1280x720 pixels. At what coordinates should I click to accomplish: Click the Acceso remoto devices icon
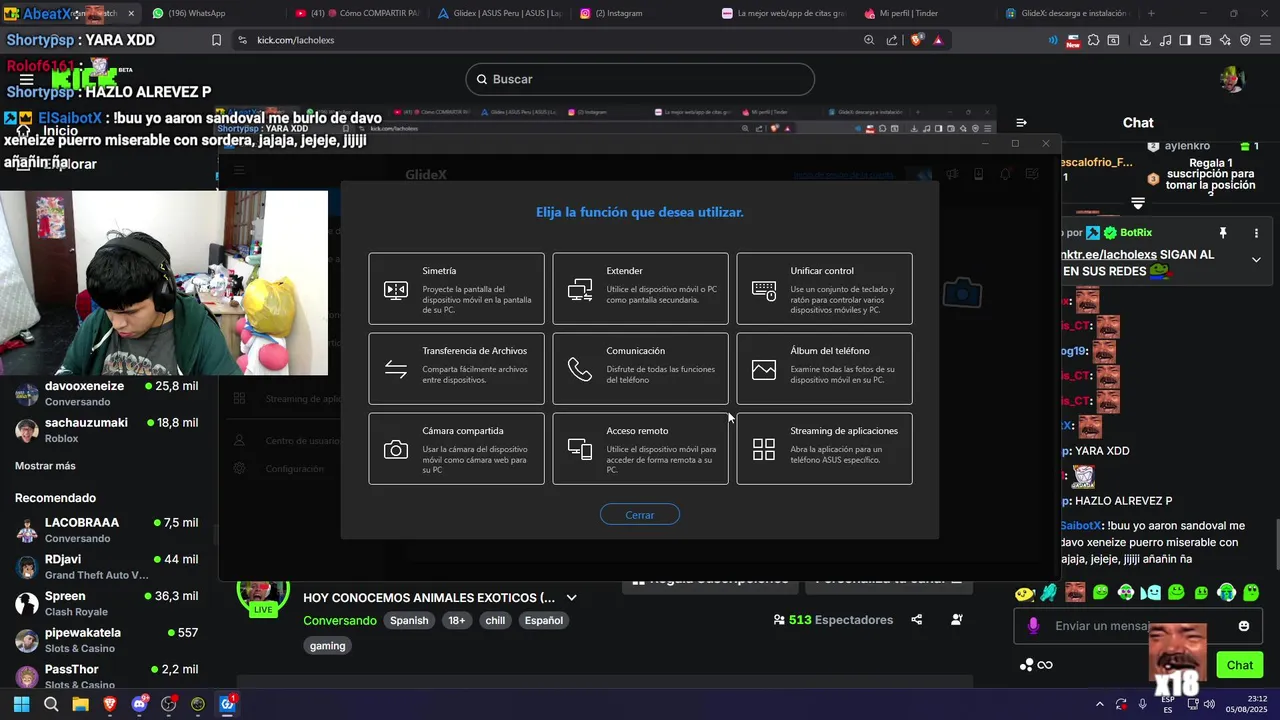(x=580, y=450)
